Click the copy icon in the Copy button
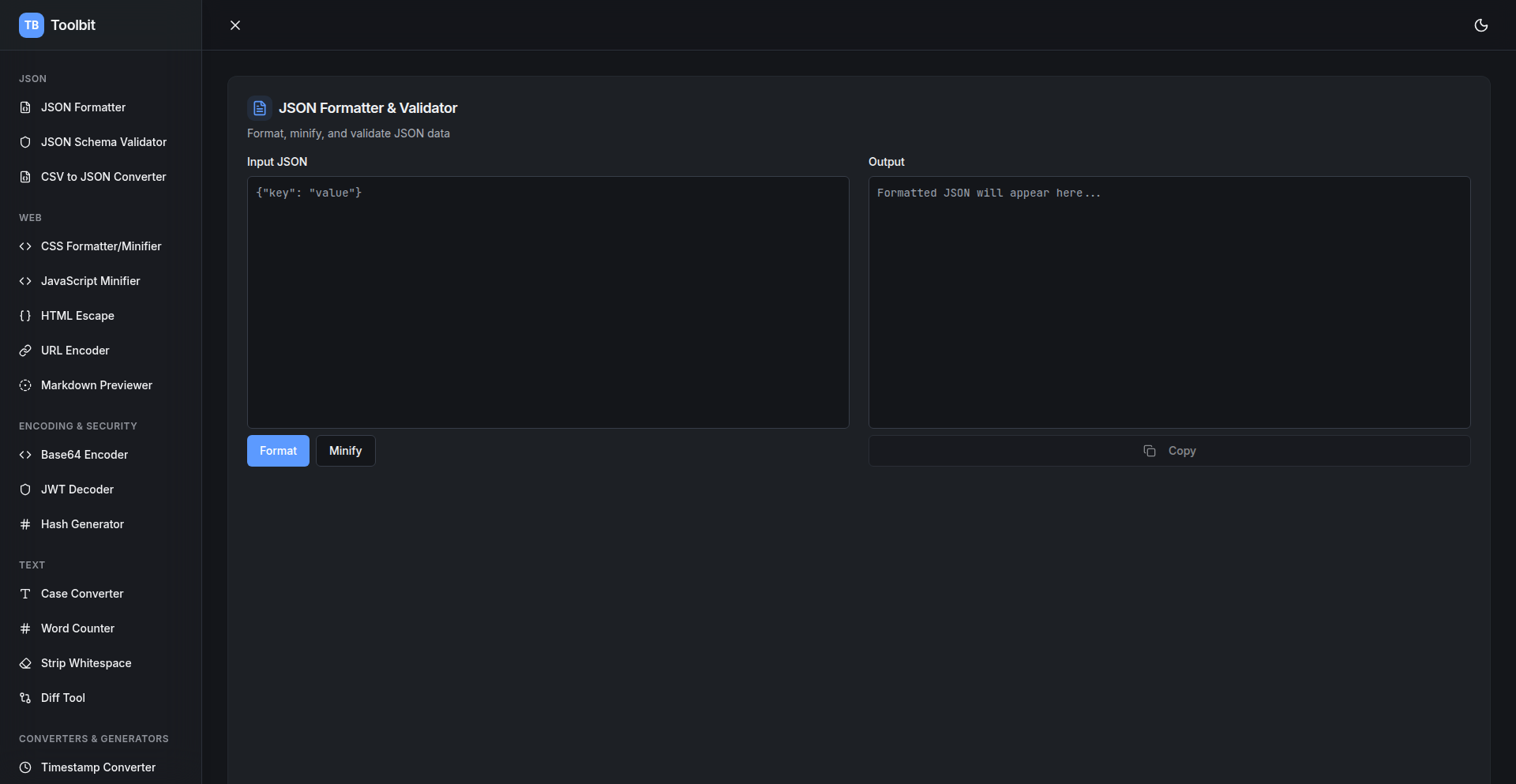Screen dimensions: 1516x784 point(1150,451)
